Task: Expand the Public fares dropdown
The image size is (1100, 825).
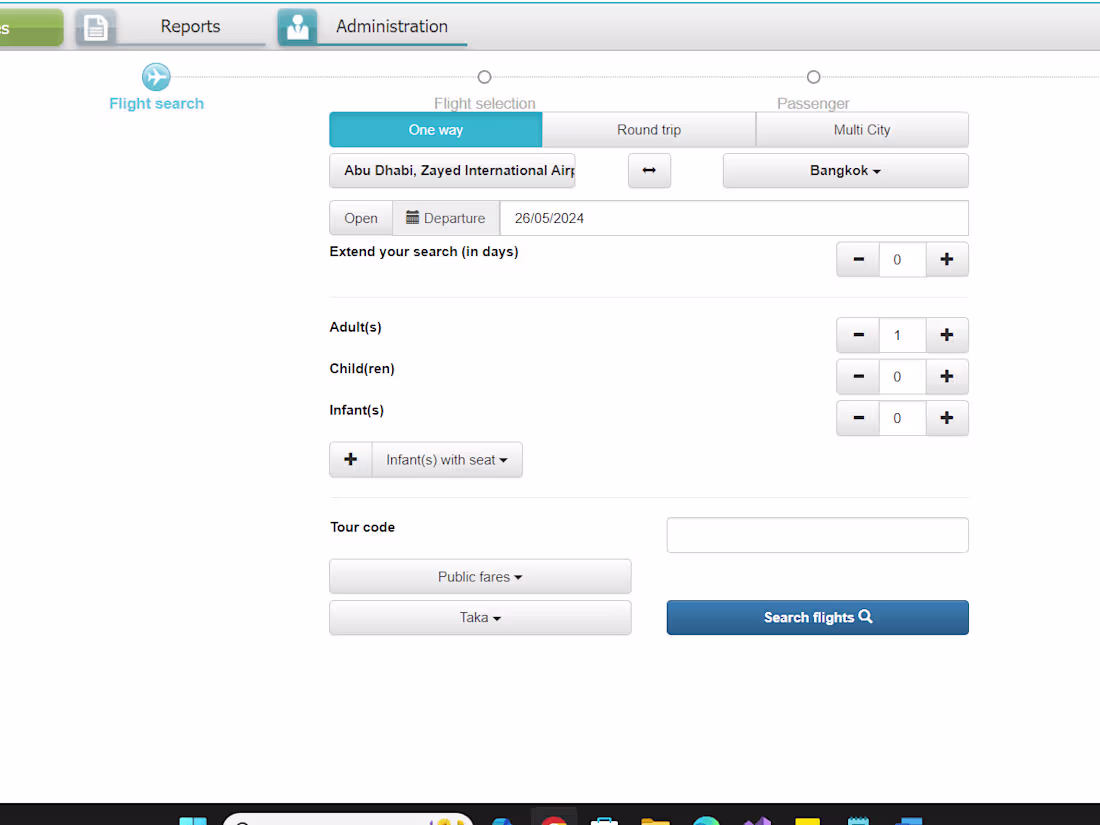Action: click(x=480, y=576)
